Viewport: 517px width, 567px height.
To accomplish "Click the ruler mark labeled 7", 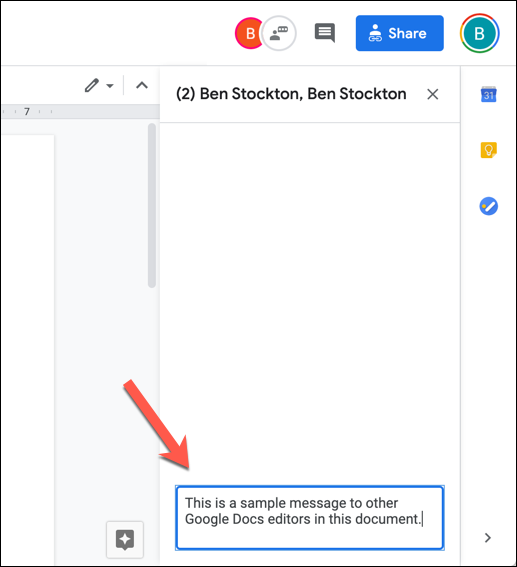I will point(27,111).
